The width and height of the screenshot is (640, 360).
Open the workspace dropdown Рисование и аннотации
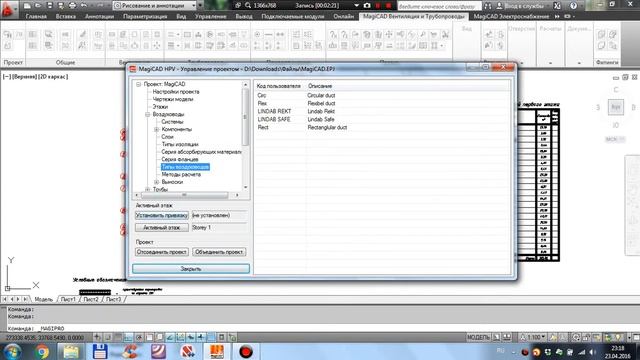(x=155, y=6)
